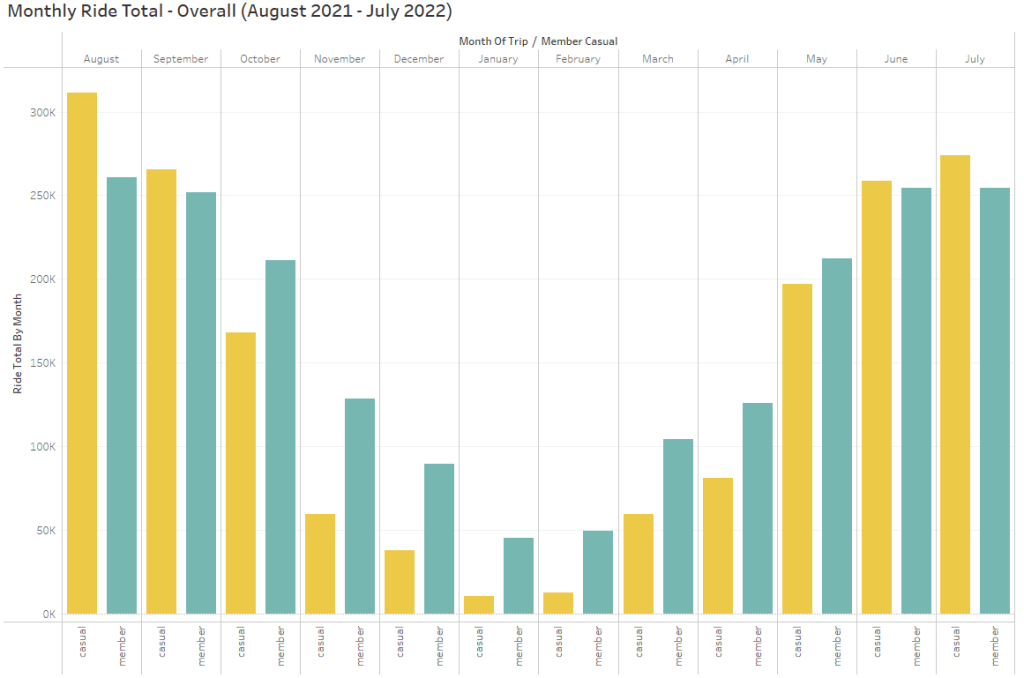
Task: Select the January month column header
Action: tap(498, 59)
